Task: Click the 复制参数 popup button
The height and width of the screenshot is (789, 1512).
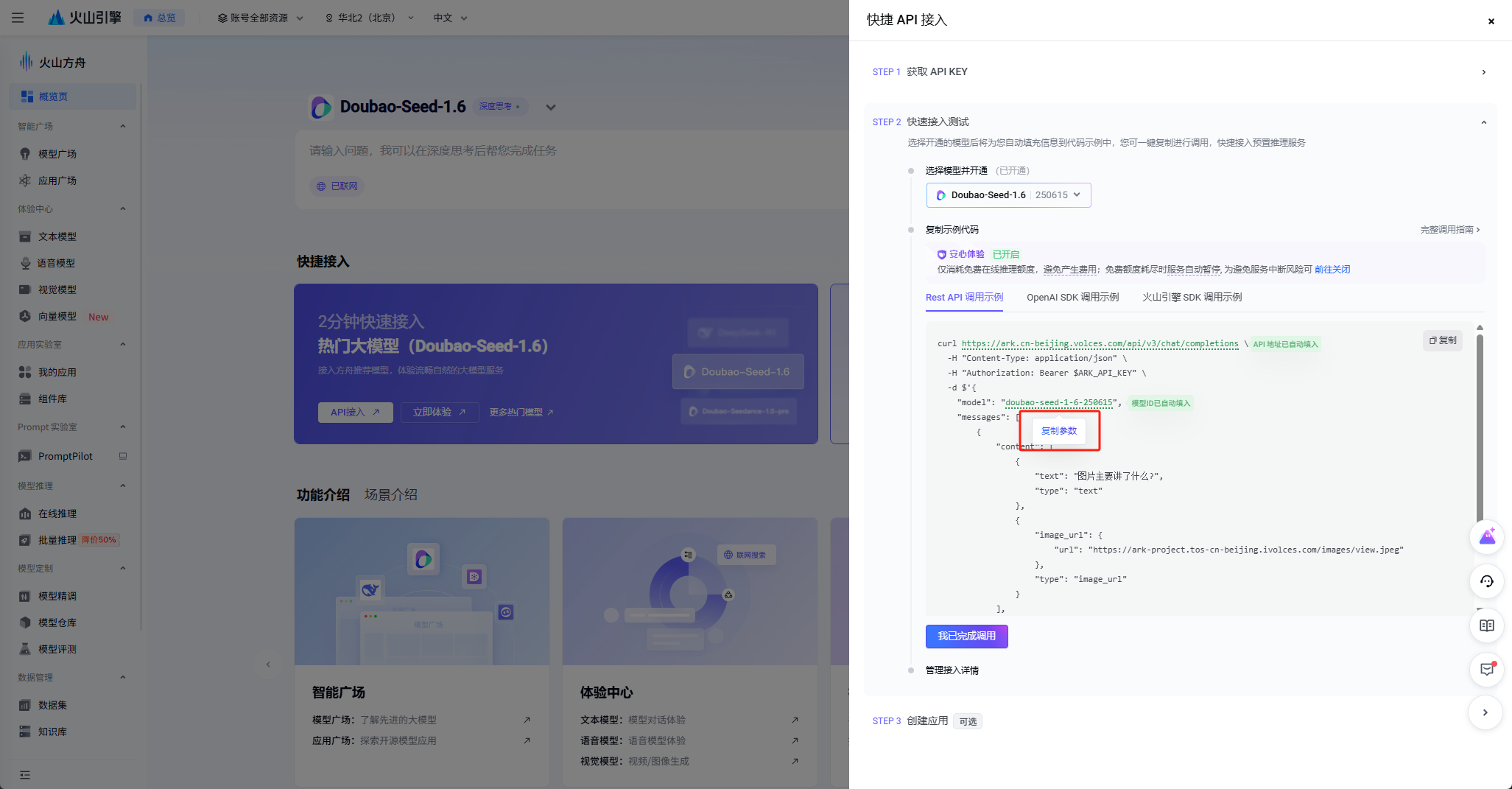Action: pyautogui.click(x=1059, y=431)
